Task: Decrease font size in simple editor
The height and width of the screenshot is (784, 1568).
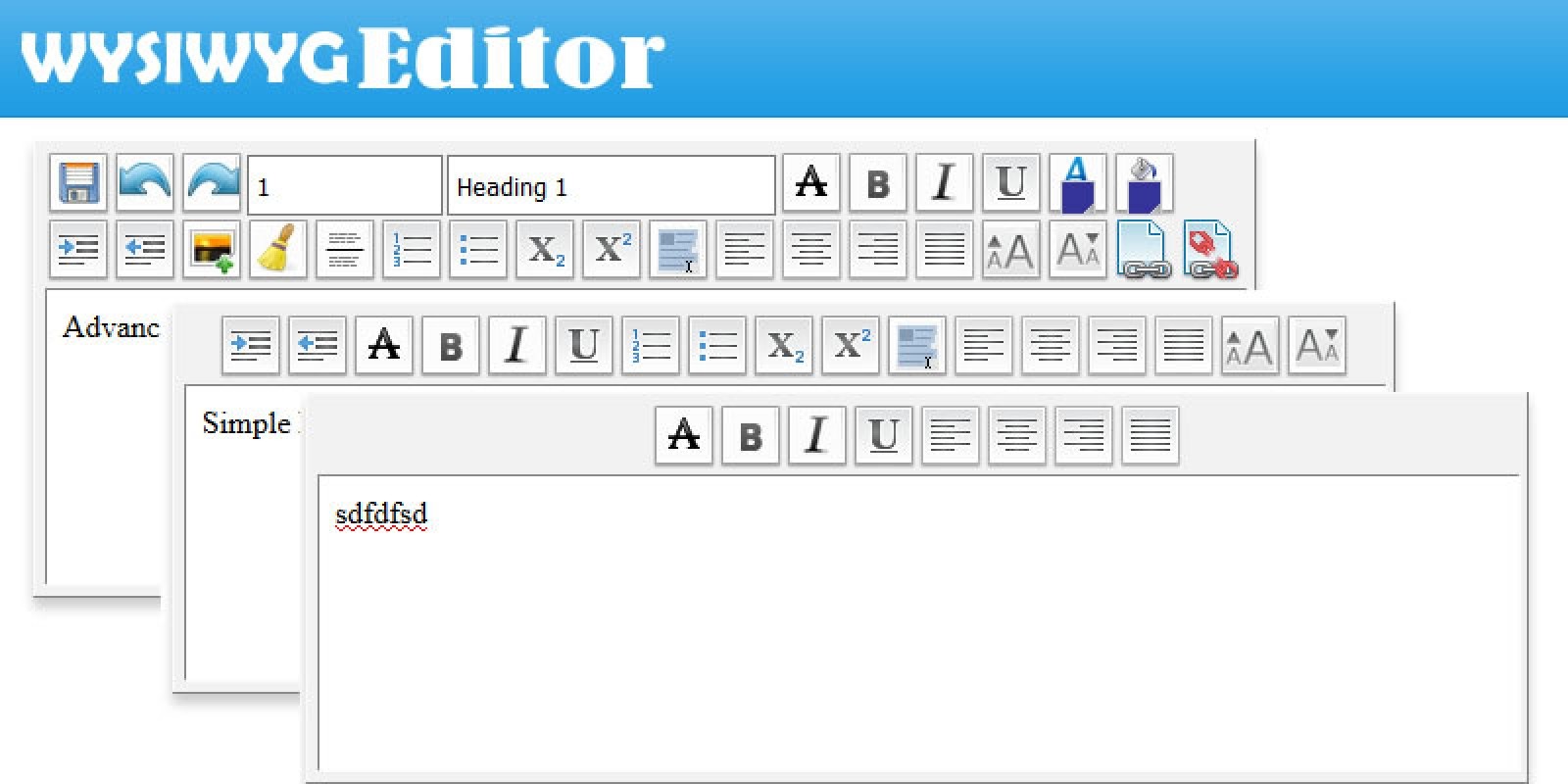Action: tap(1317, 345)
